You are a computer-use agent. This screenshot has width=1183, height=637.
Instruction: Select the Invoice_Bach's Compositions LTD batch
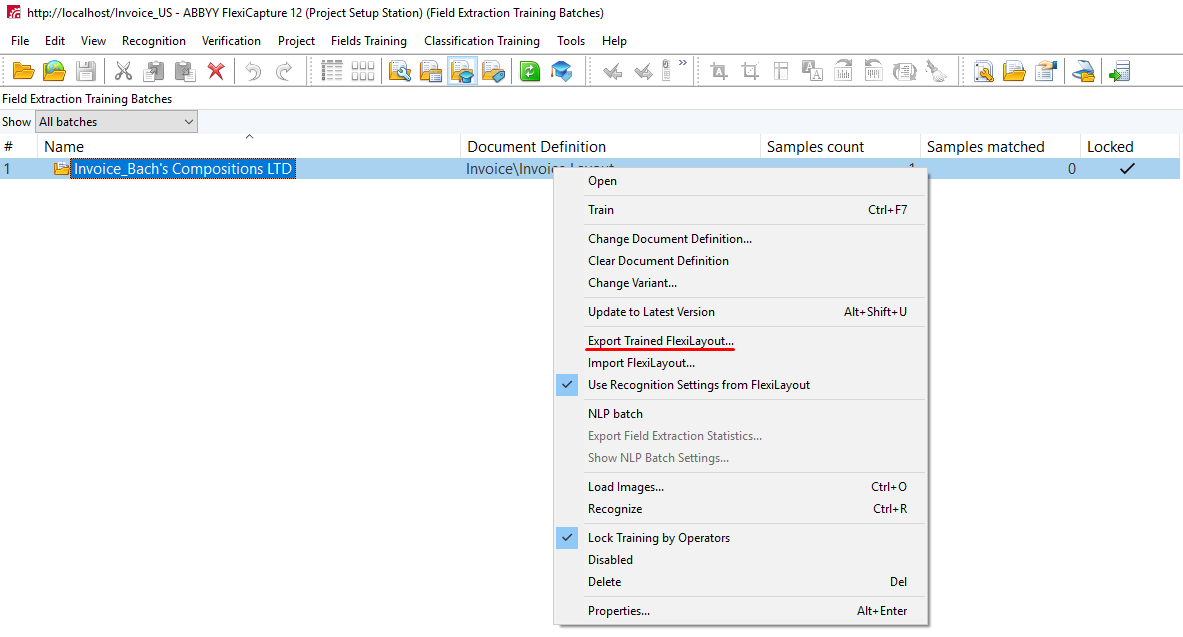(183, 168)
